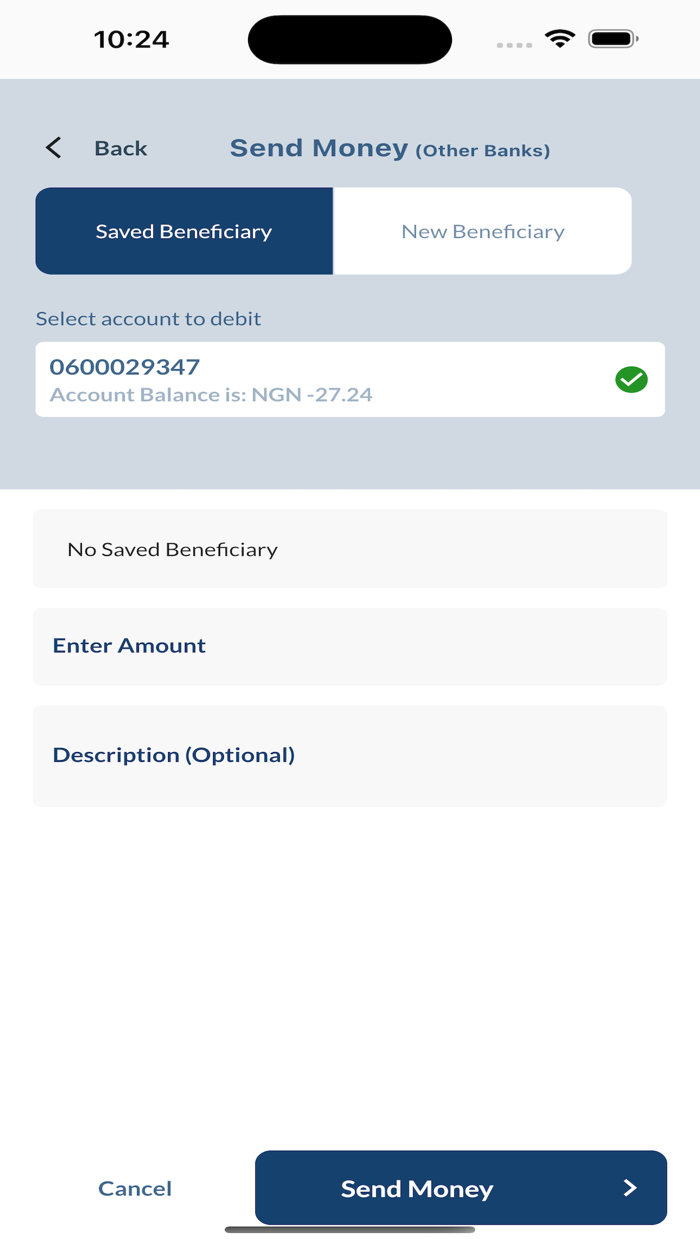Open the New Beneficiary tab
Image resolution: width=700 pixels, height=1244 pixels.
(483, 231)
